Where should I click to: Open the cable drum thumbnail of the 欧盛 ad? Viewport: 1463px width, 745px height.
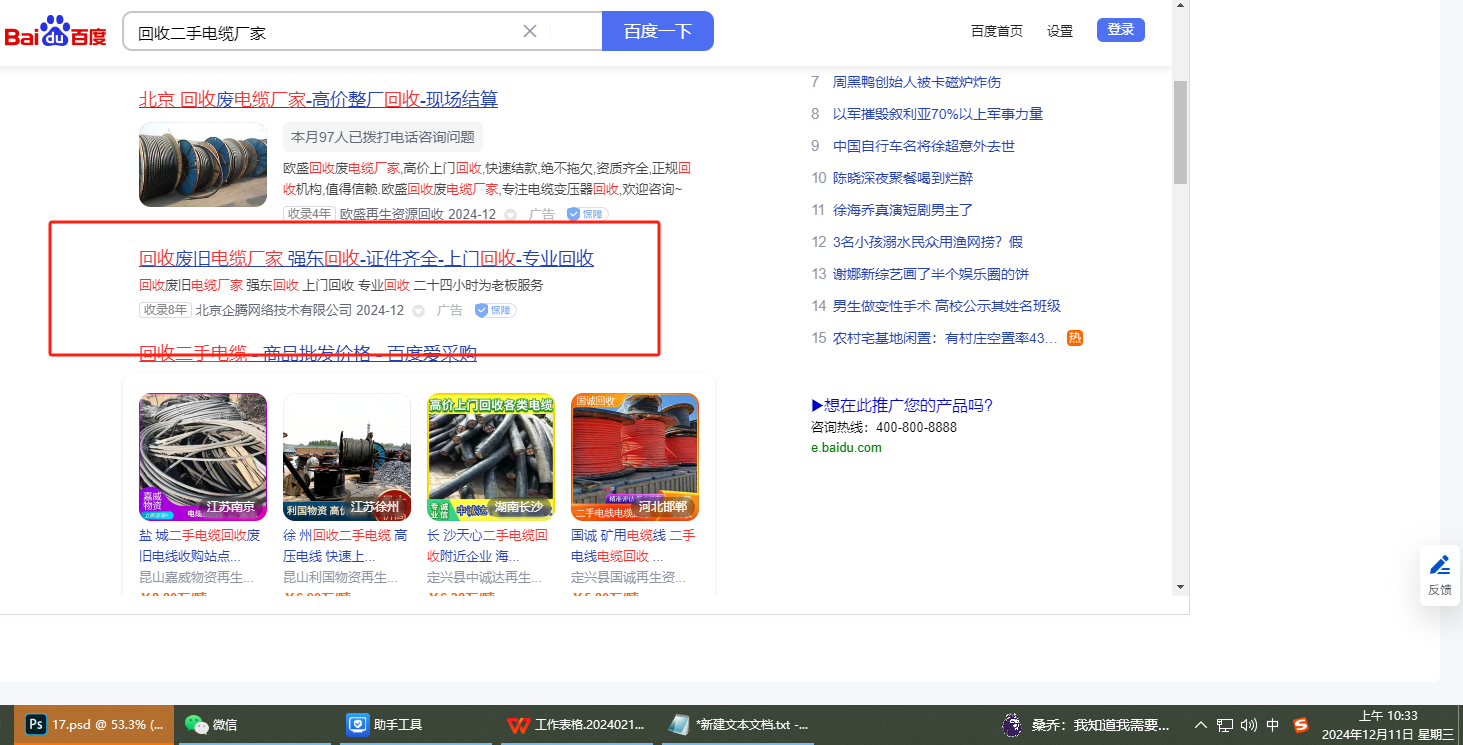point(203,164)
